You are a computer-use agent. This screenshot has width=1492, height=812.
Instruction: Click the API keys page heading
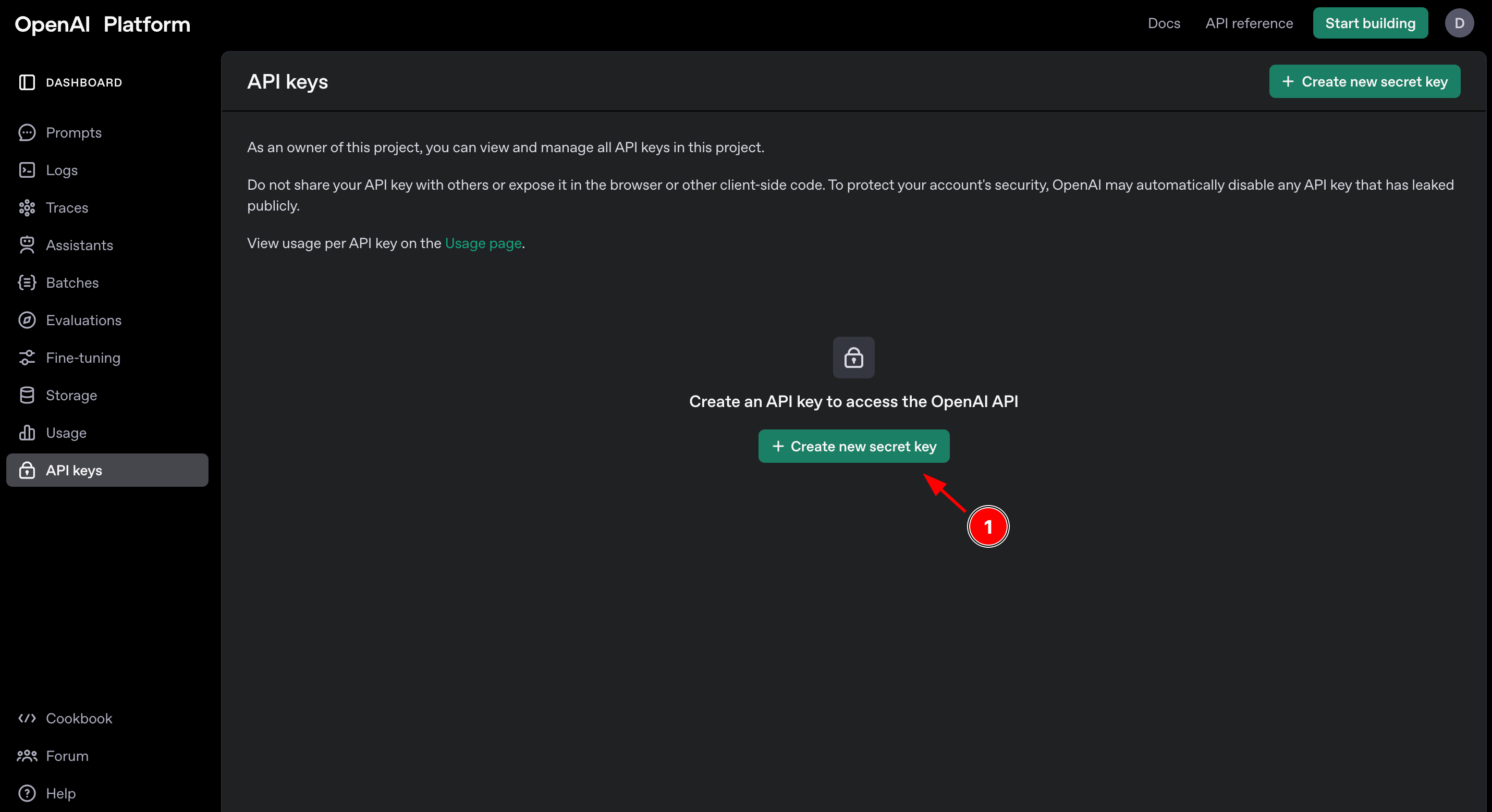(x=287, y=82)
